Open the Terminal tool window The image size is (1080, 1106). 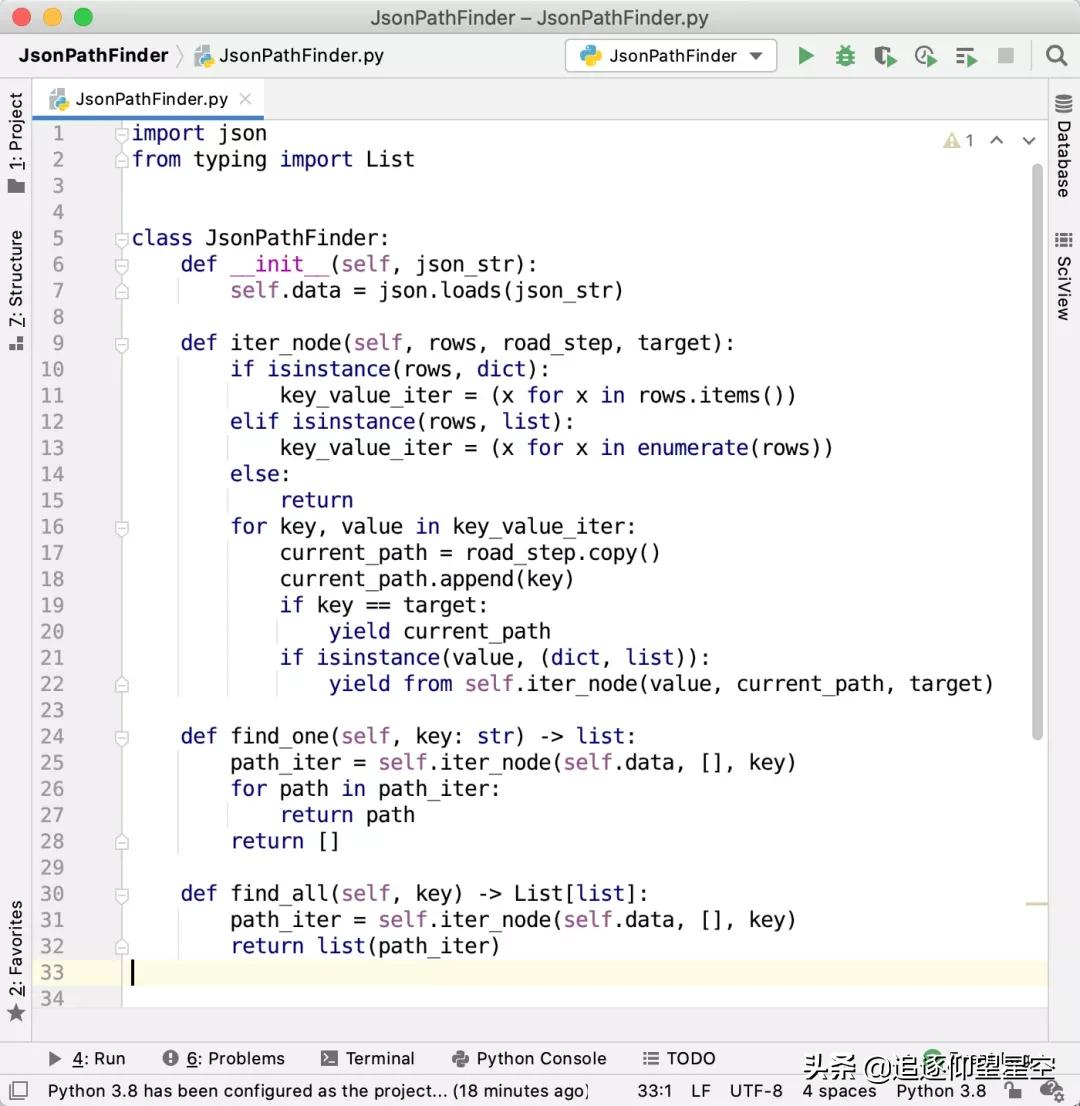click(x=368, y=1058)
